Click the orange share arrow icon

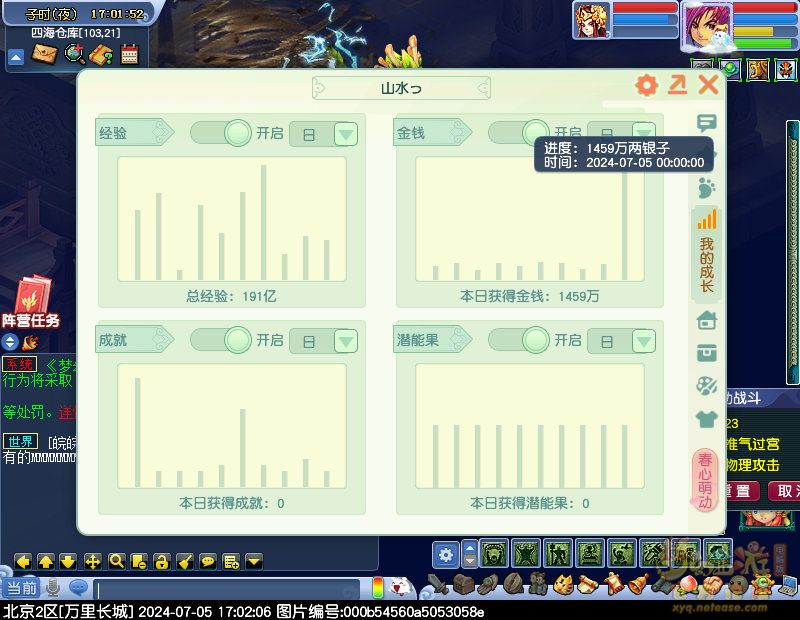pyautogui.click(x=678, y=86)
